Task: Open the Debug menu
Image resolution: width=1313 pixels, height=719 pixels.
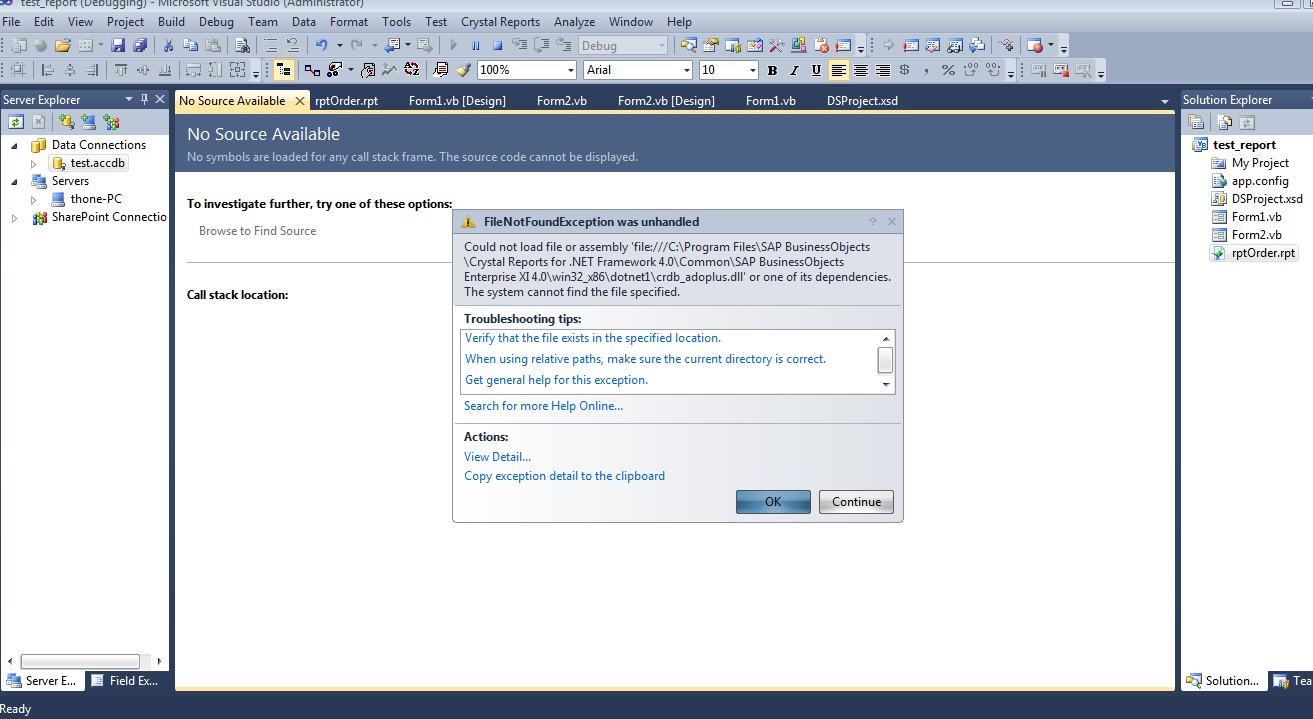Action: pos(215,21)
